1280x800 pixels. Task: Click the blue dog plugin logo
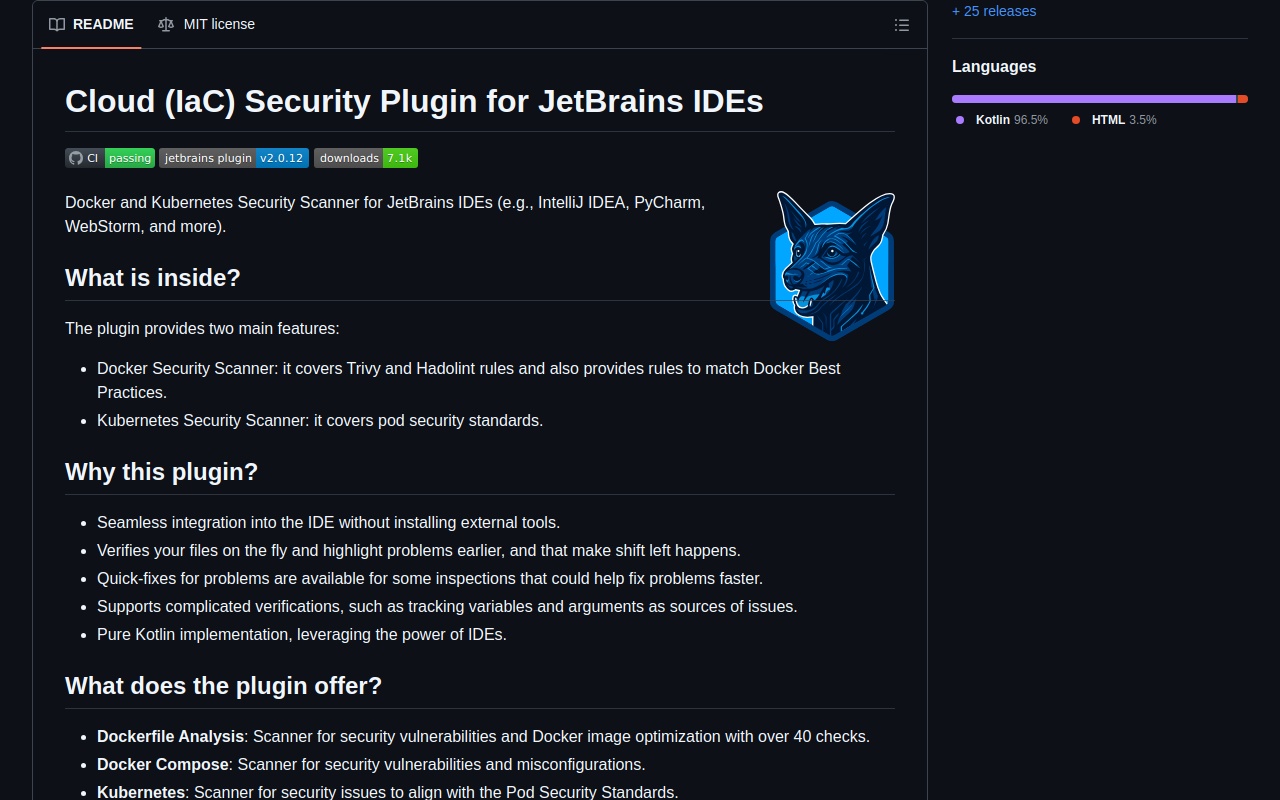tap(832, 265)
